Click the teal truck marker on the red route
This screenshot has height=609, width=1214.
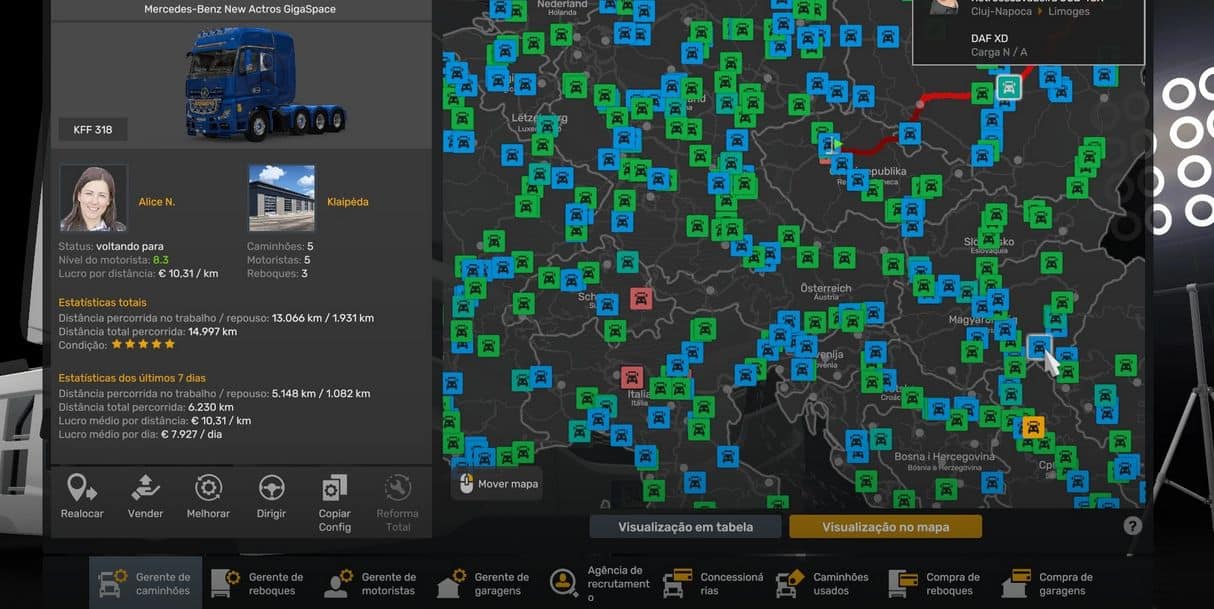pyautogui.click(x=1009, y=87)
